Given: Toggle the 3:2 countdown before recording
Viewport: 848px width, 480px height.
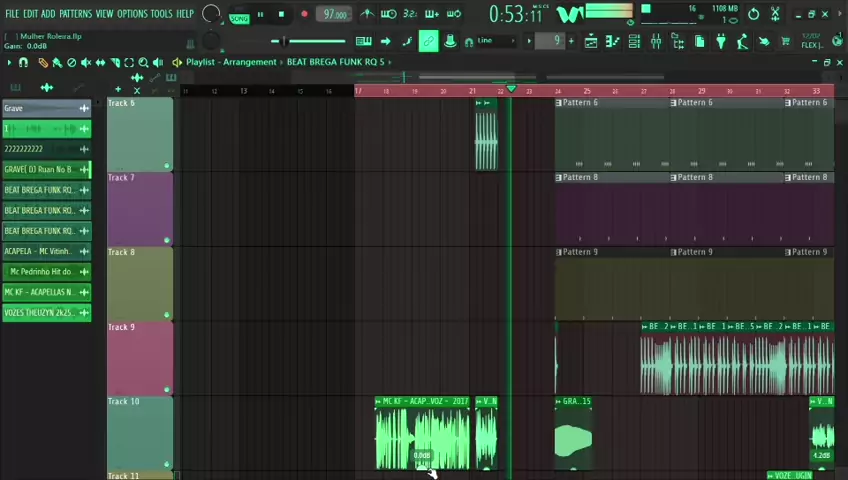Looking at the screenshot, I should [410, 14].
